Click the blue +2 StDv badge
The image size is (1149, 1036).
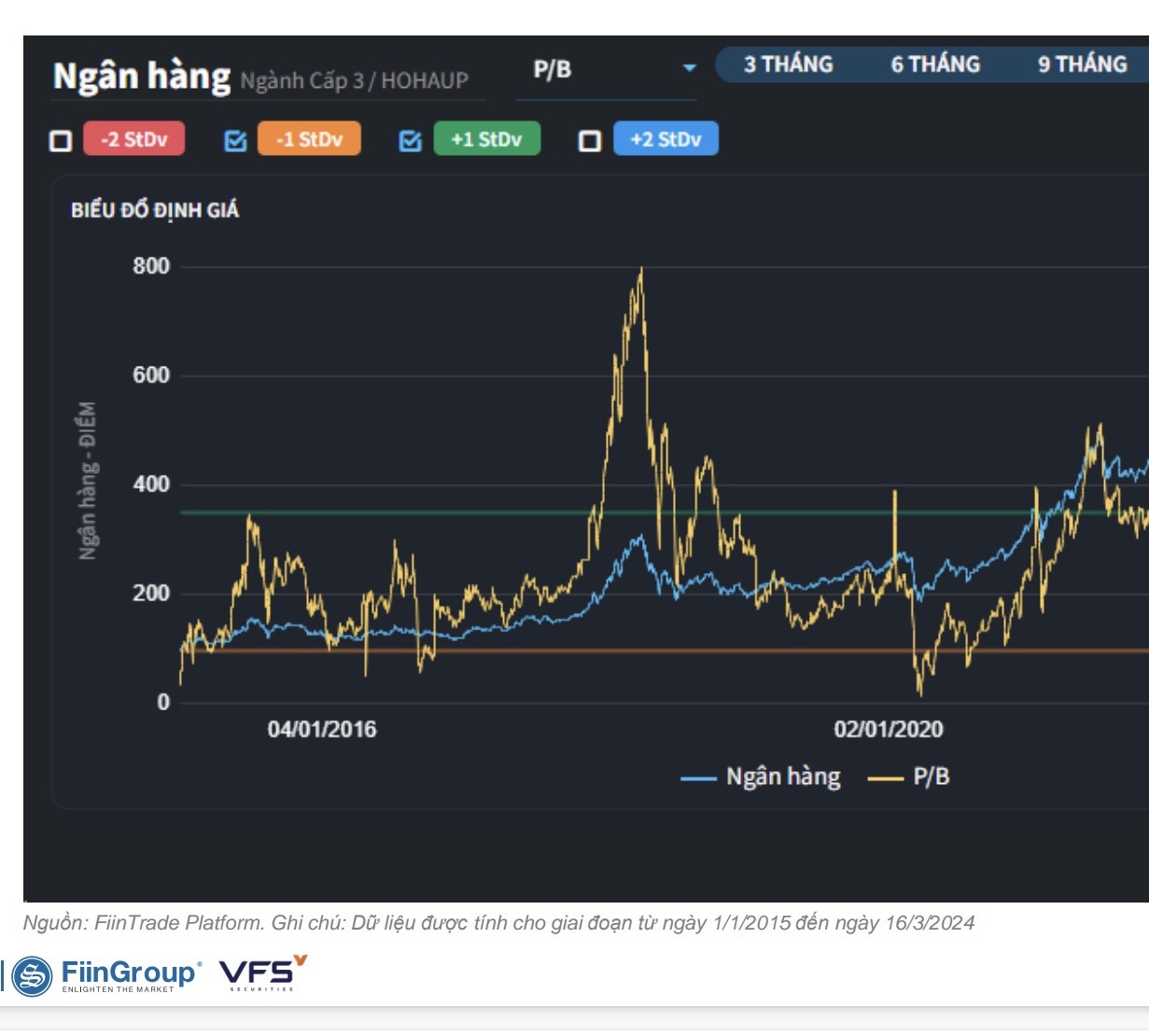[x=666, y=139]
